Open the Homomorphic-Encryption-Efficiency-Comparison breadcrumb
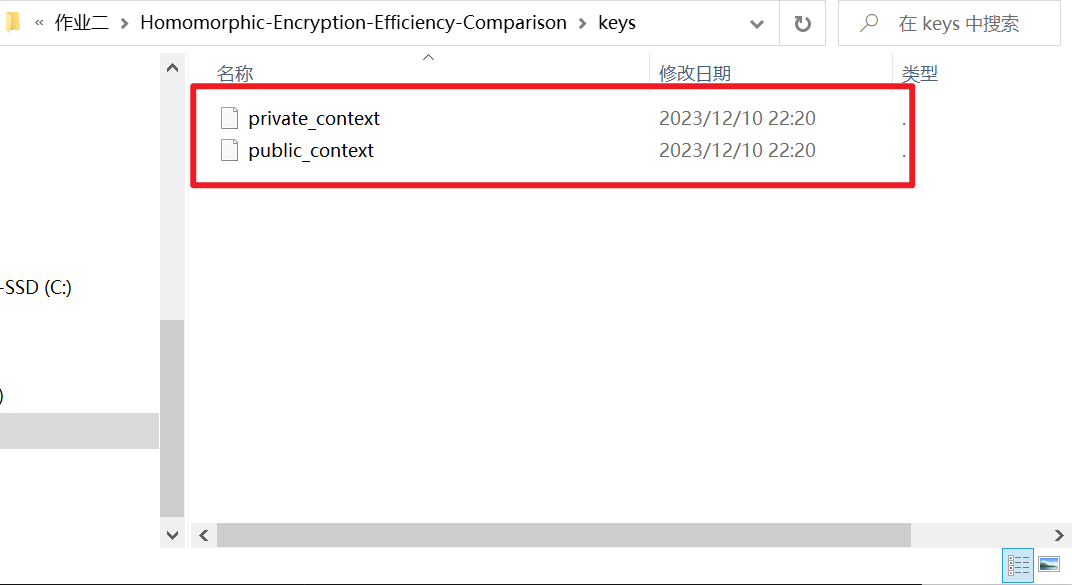1072x585 pixels. 355,22
